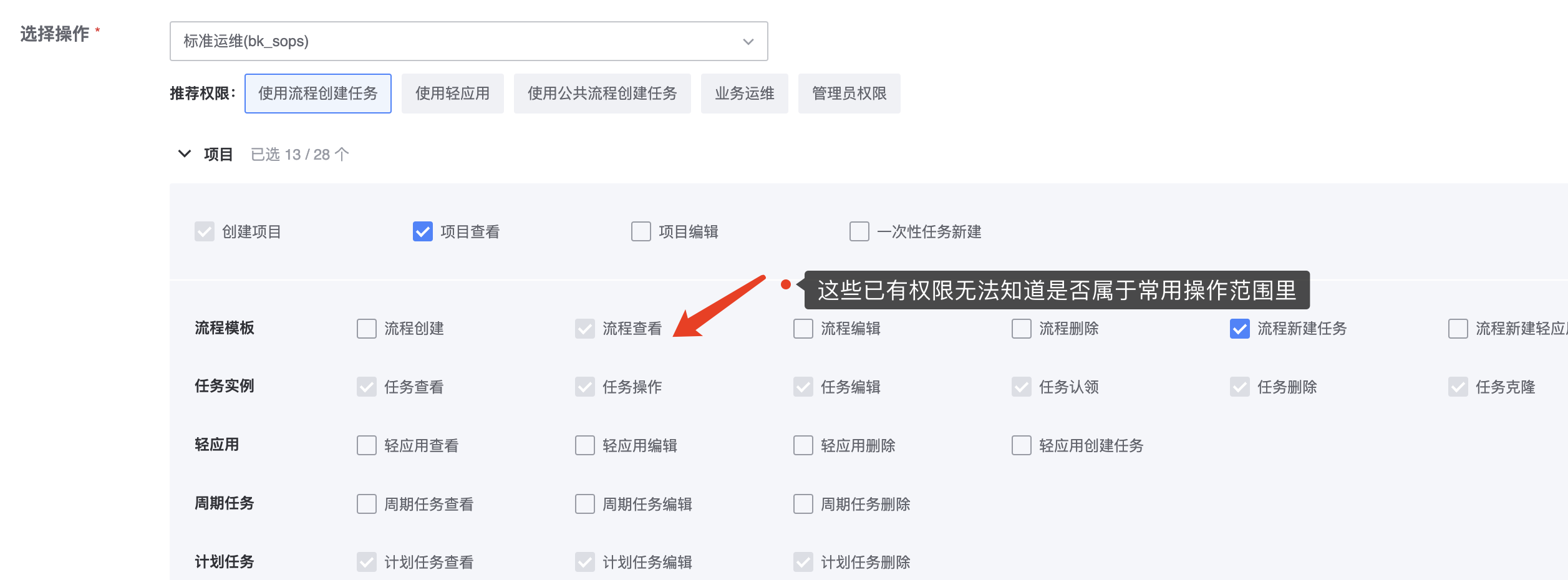Image resolution: width=1568 pixels, height=580 pixels.
Task: Select the 使用轻应用 recommended permission
Action: [452, 93]
